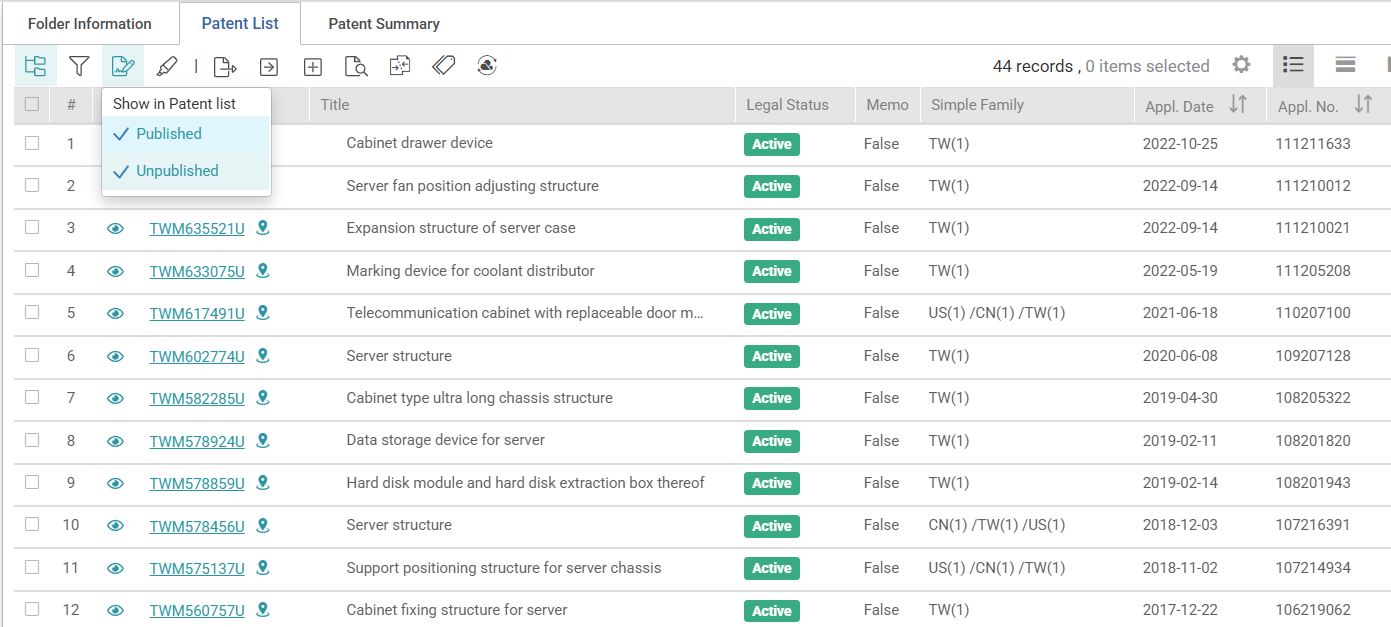Uncheck the Unpublished option

tap(176, 171)
